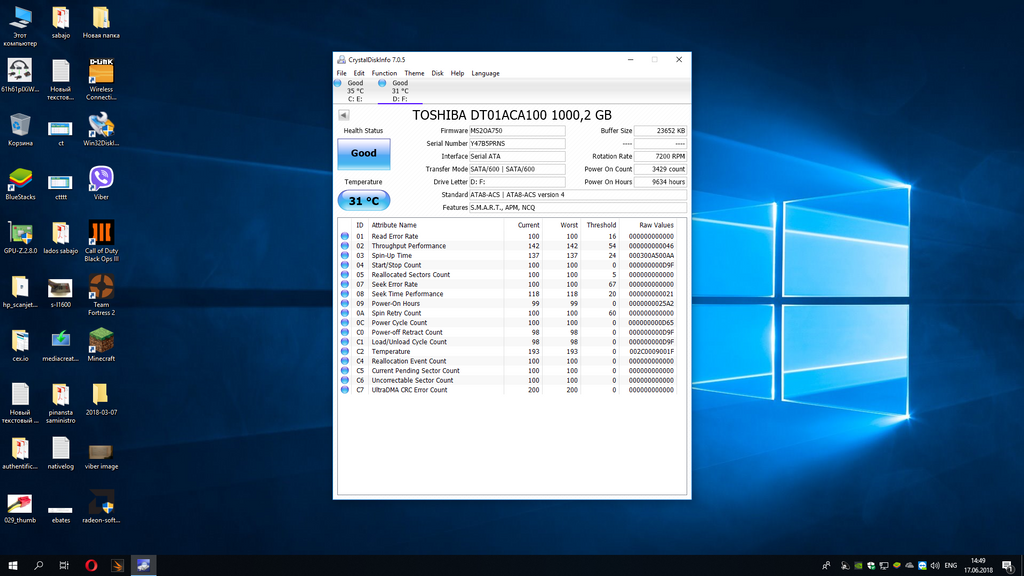The image size is (1024, 576).
Task: Open the Disk menu
Action: (438, 73)
